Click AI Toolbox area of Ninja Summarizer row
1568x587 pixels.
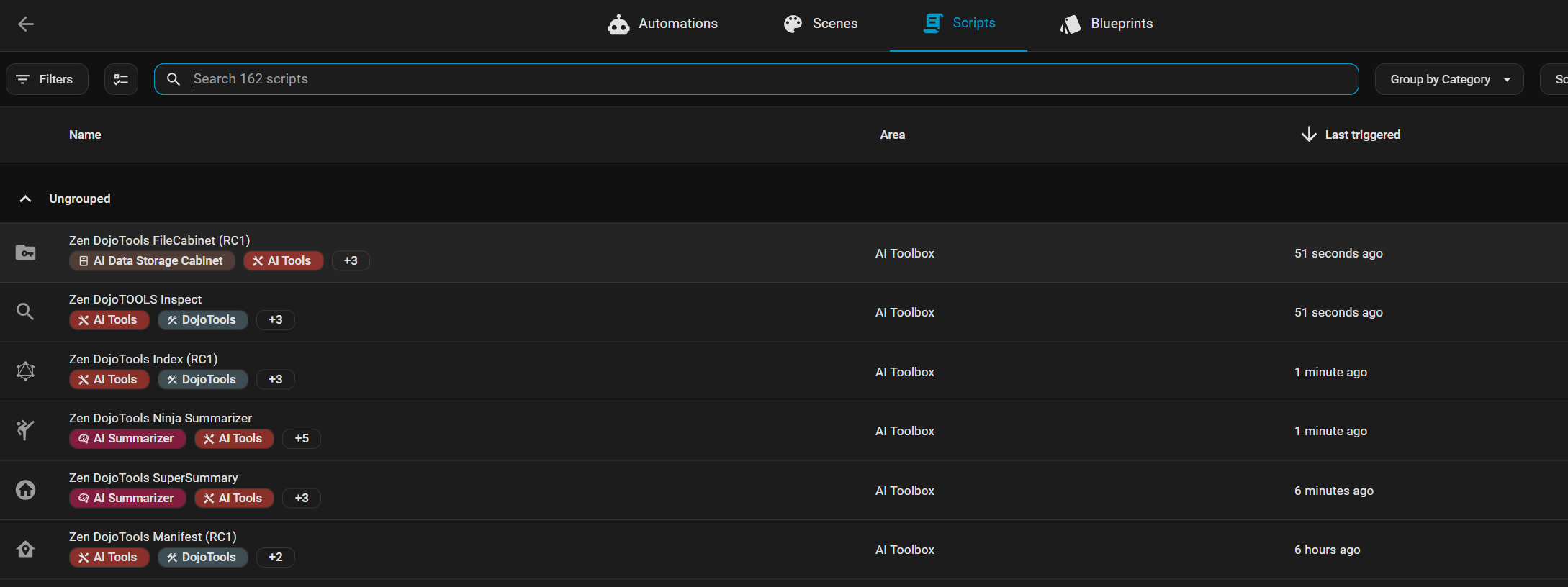coord(905,431)
